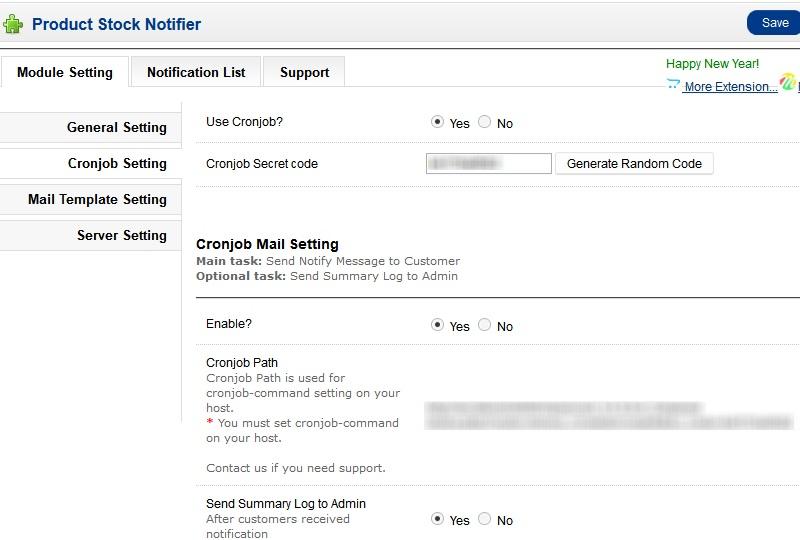Screen dimensions: 800x540
Task: Open Mail Template Setting section
Action: (97, 199)
